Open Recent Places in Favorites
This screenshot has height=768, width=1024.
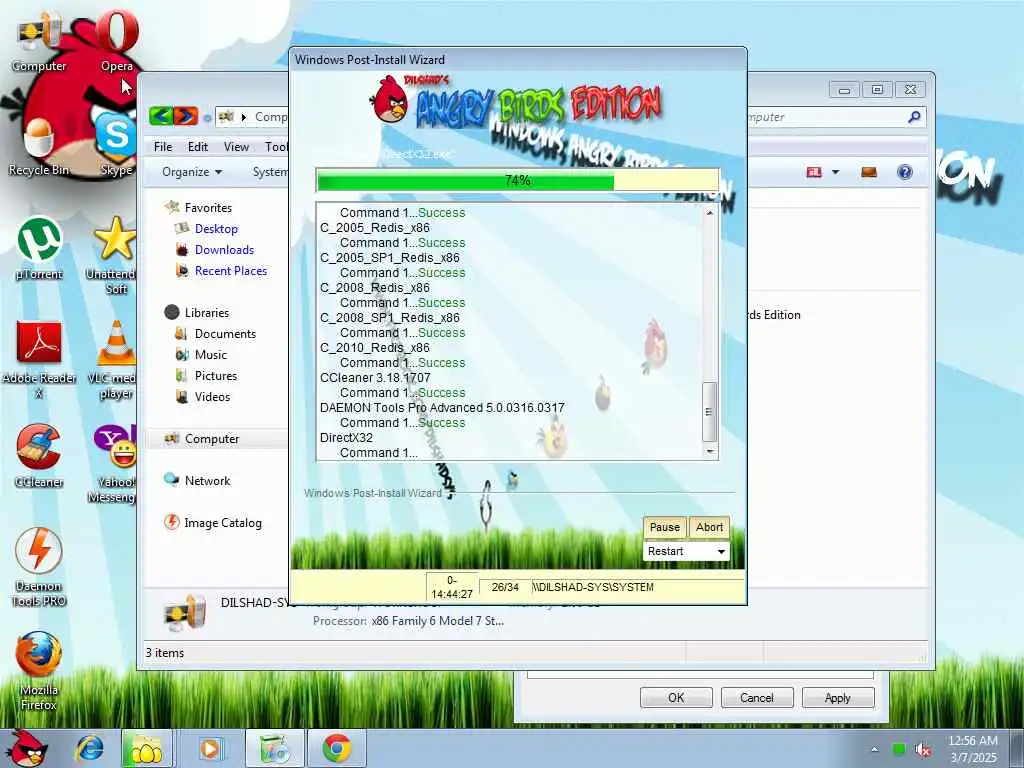[x=231, y=270]
